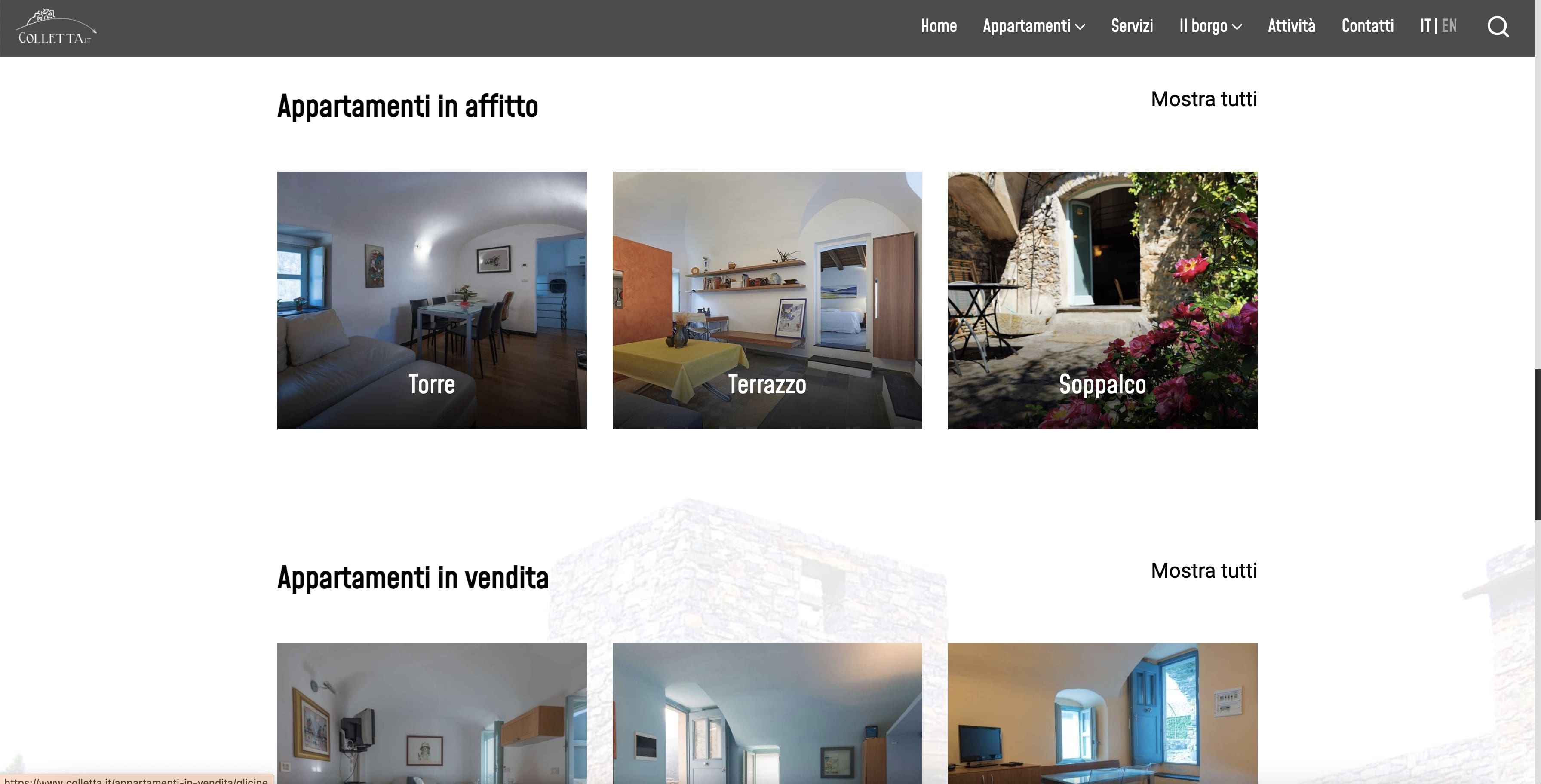The width and height of the screenshot is (1541, 784).
Task: Open the Soppalco apartment card
Action: pyautogui.click(x=1102, y=300)
